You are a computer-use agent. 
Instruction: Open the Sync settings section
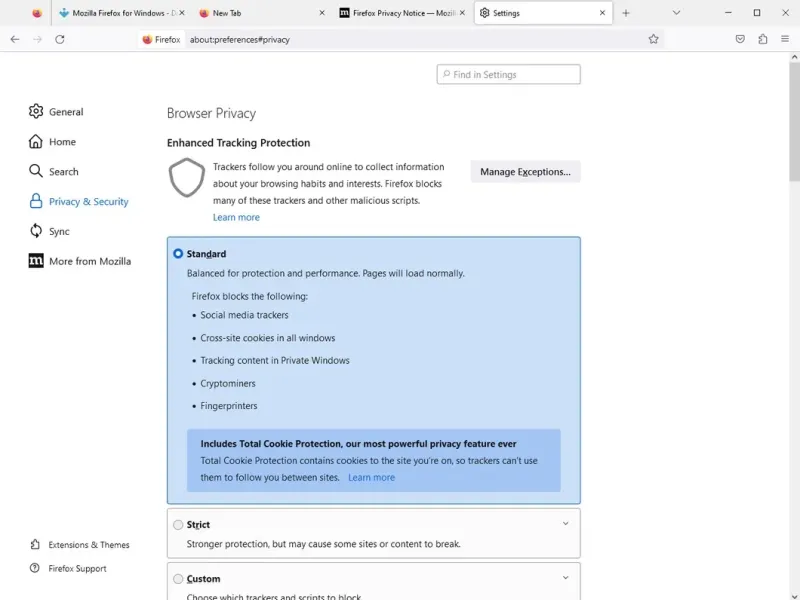49,231
